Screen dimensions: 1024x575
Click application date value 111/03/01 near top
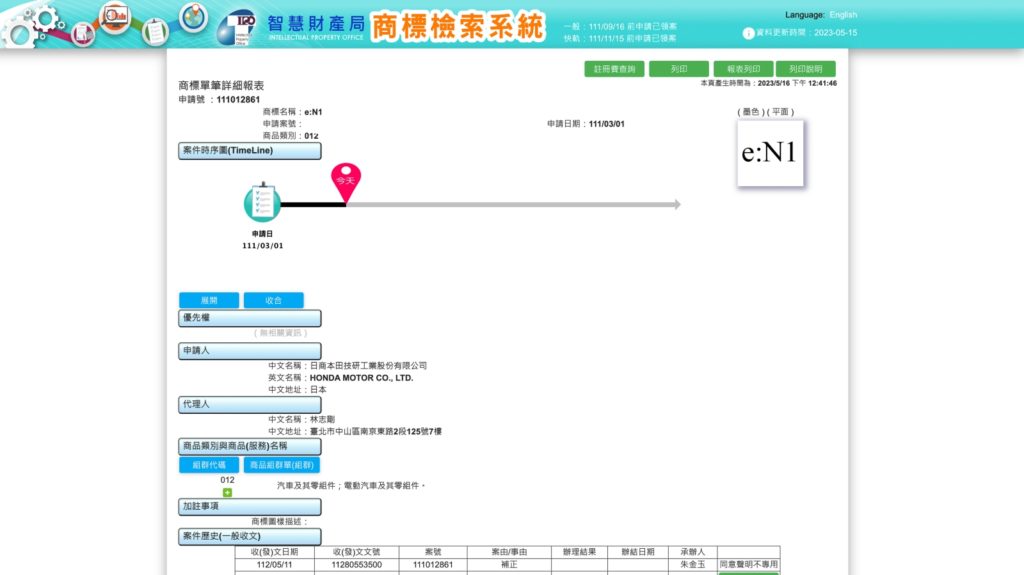607,123
